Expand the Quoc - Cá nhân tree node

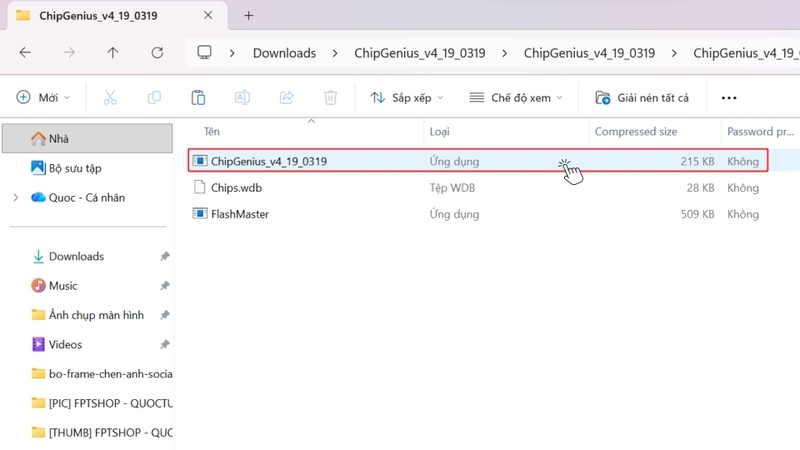[x=16, y=197]
